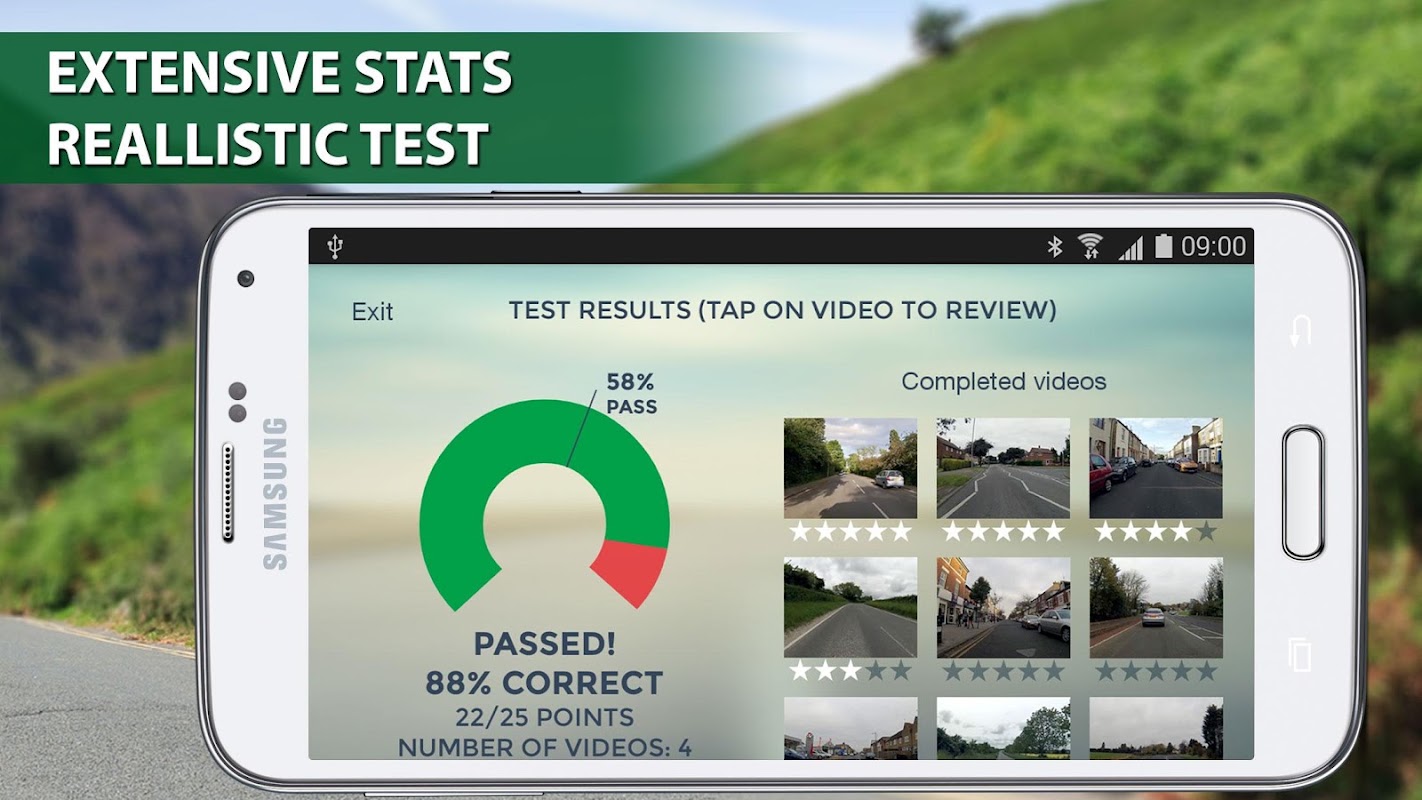Viewport: 1422px width, 800px height.
Task: Review the three-star country road video
Action: pos(850,608)
